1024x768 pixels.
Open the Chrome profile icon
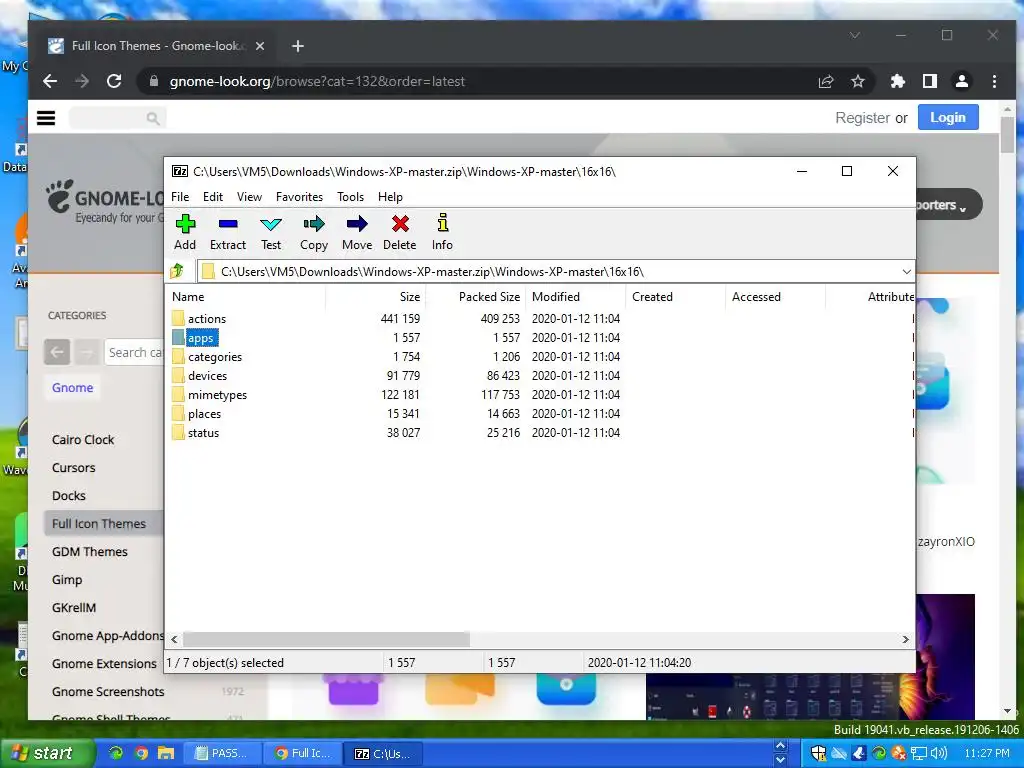(x=961, y=81)
